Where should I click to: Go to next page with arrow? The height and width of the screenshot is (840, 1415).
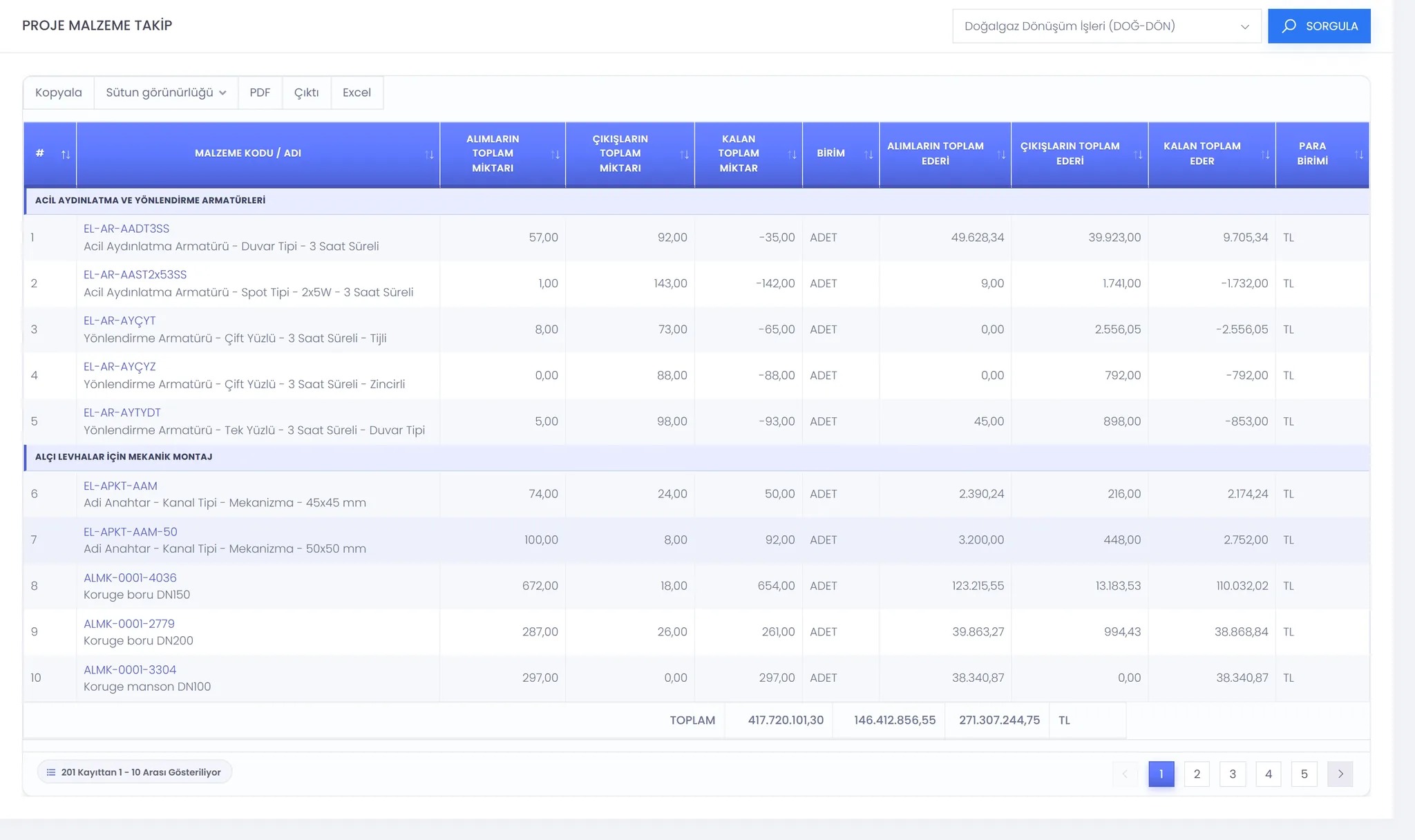(x=1340, y=774)
